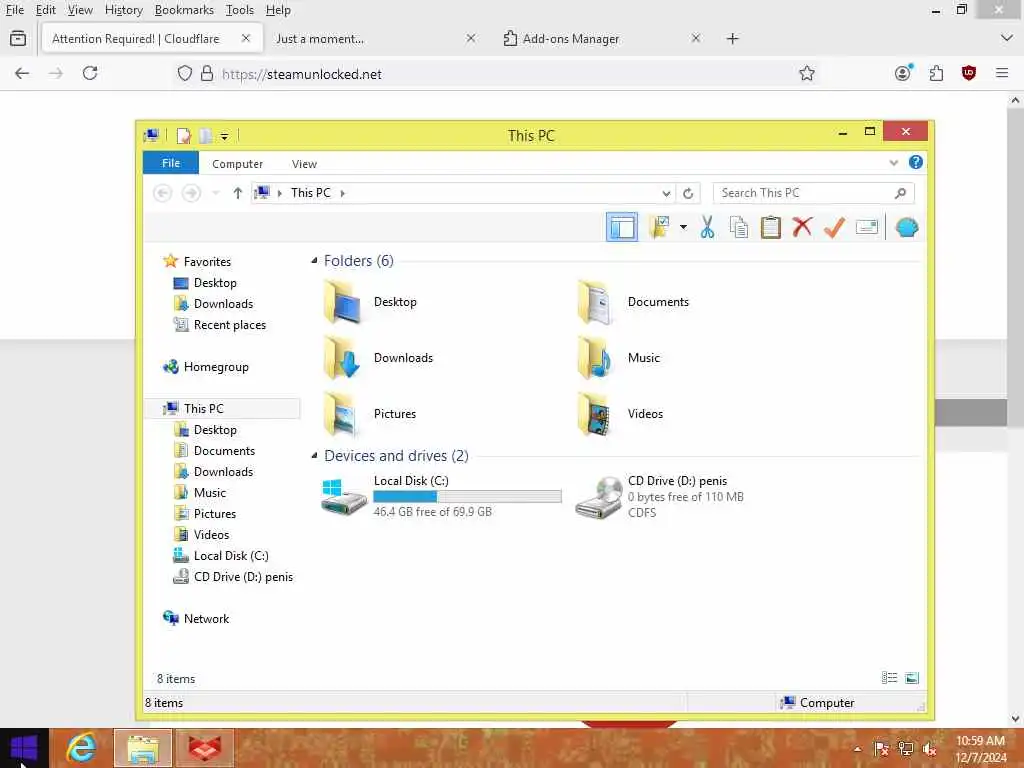Open recent locations dropdown arrow beside Forward
This screenshot has width=1024, height=768.
tap(216, 193)
